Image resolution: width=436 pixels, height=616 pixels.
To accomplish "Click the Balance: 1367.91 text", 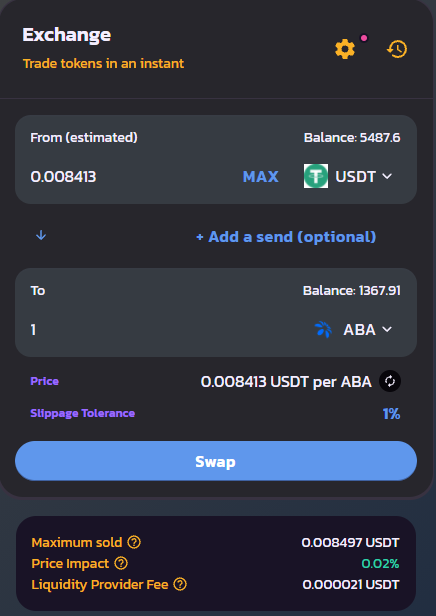I will pos(352,290).
